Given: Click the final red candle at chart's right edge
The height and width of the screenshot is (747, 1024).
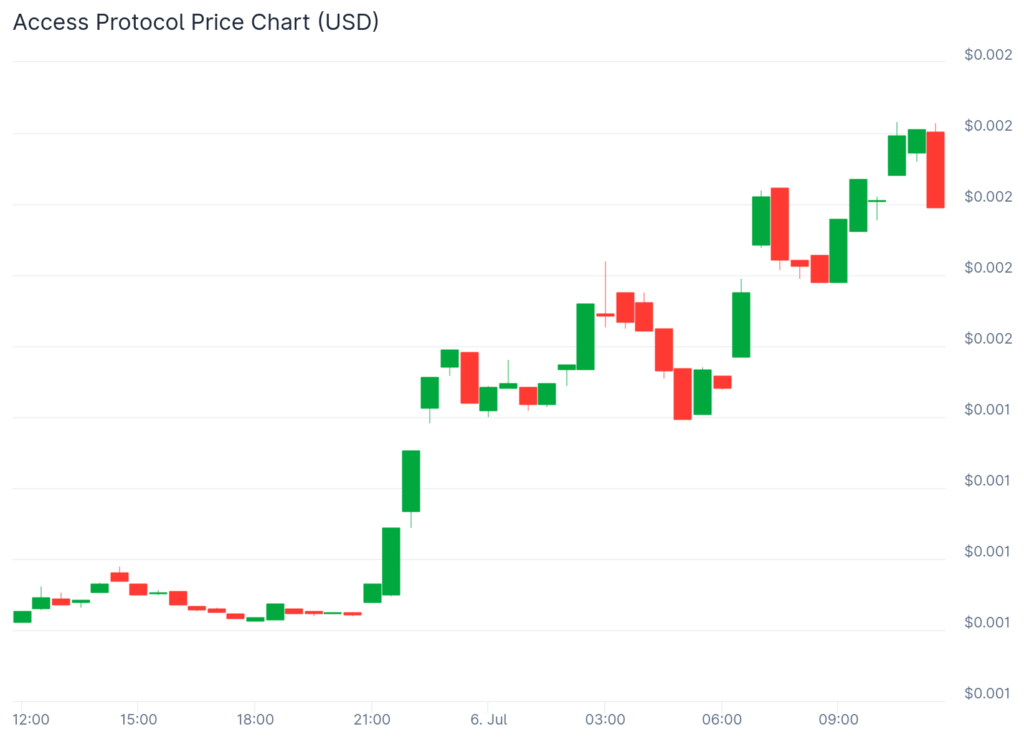Looking at the screenshot, I should 936,169.
